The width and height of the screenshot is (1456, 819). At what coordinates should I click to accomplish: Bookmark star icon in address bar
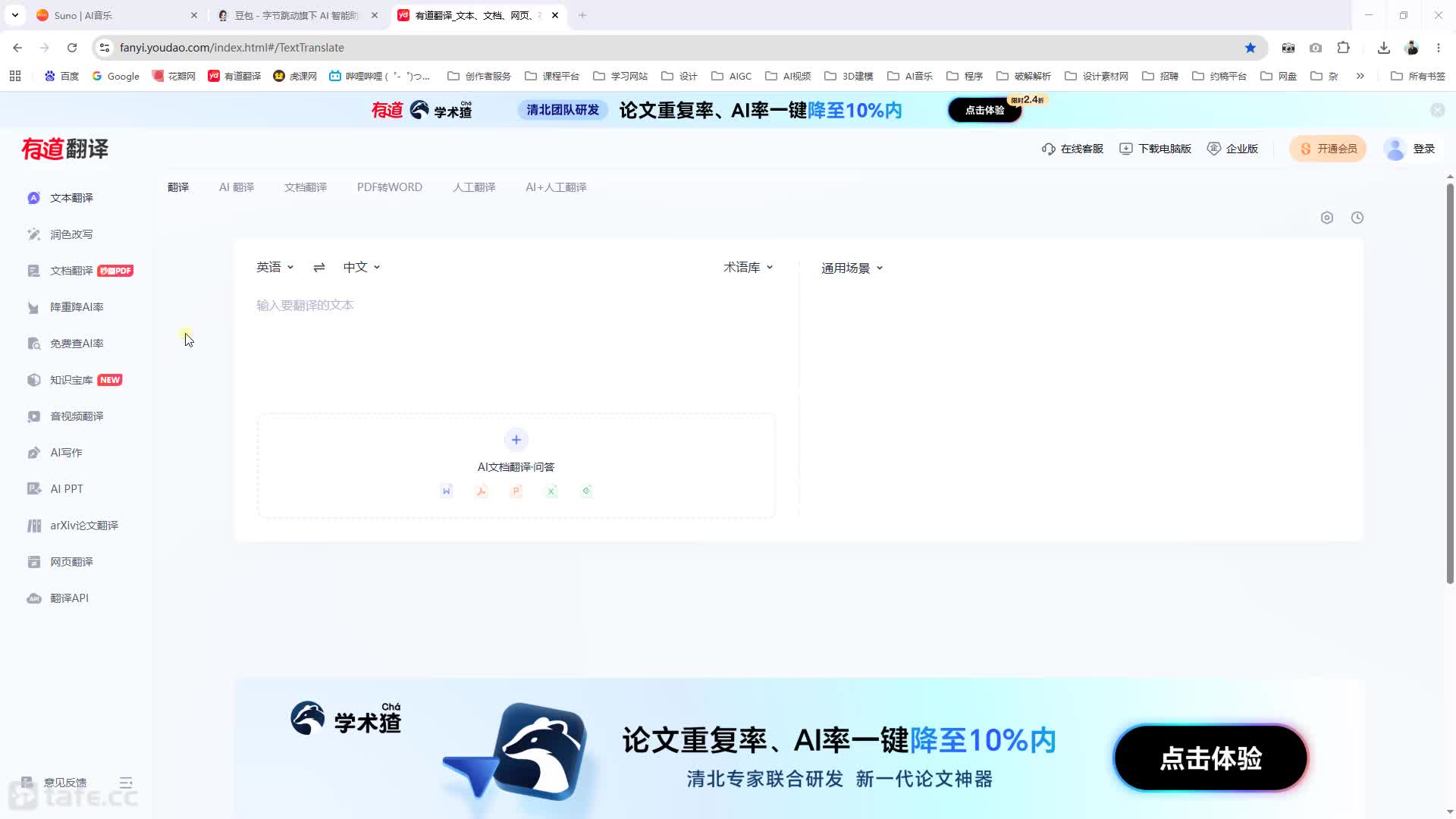pyautogui.click(x=1250, y=48)
